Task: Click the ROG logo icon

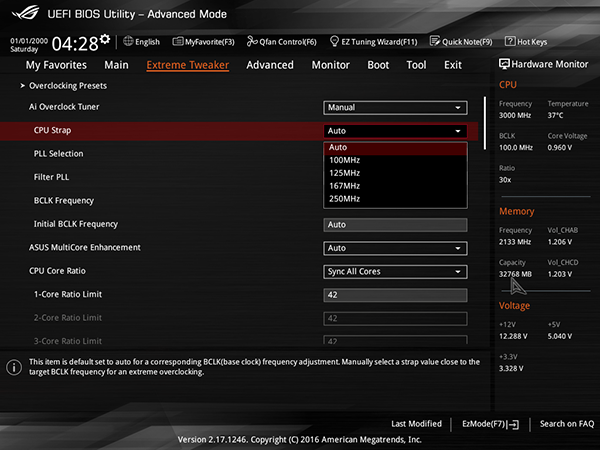Action: (x=26, y=13)
